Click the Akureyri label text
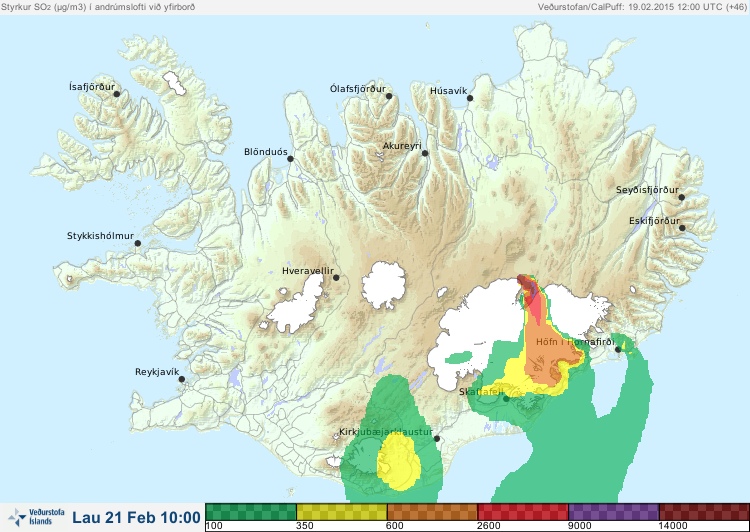The image size is (750, 532). 402,146
